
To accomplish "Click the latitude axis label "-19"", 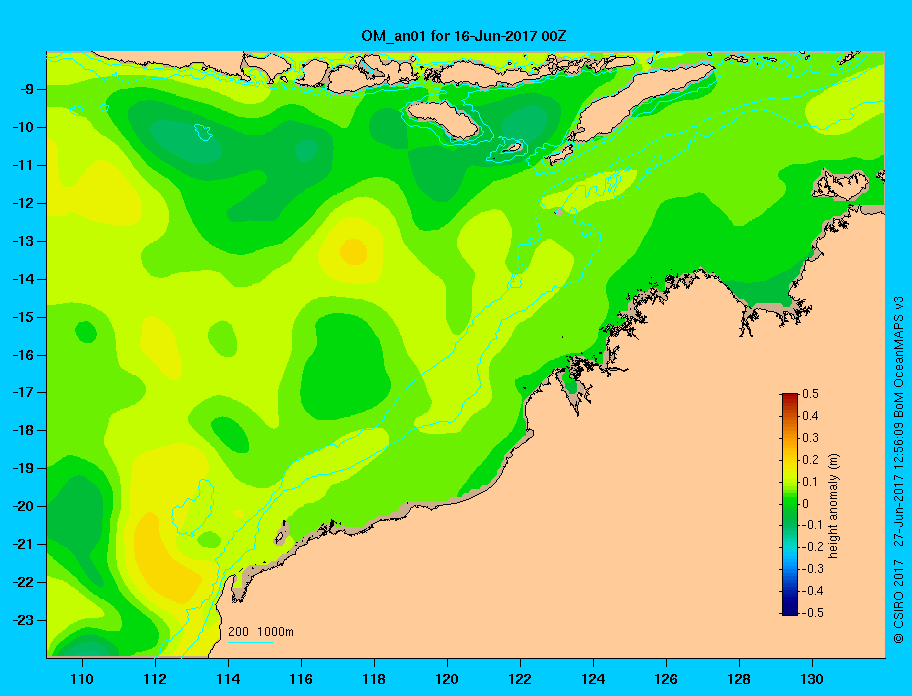I will tap(22, 469).
